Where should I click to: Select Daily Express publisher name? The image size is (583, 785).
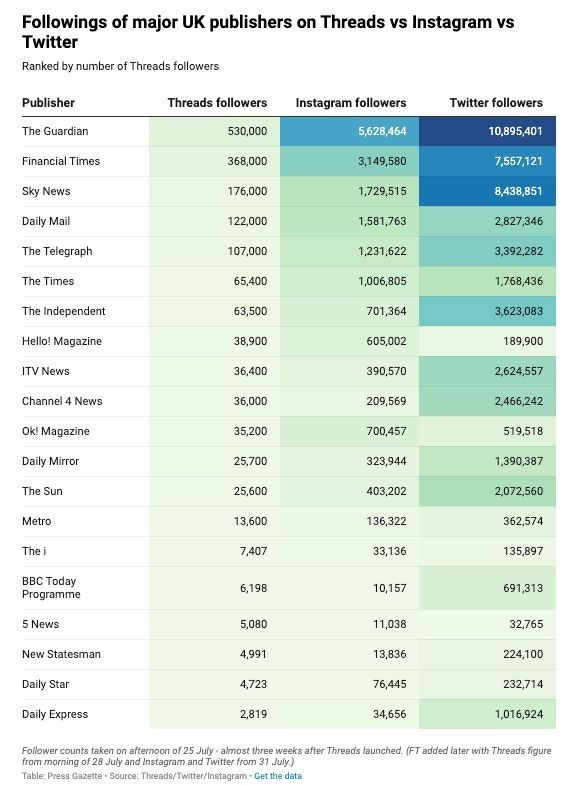tap(55, 714)
